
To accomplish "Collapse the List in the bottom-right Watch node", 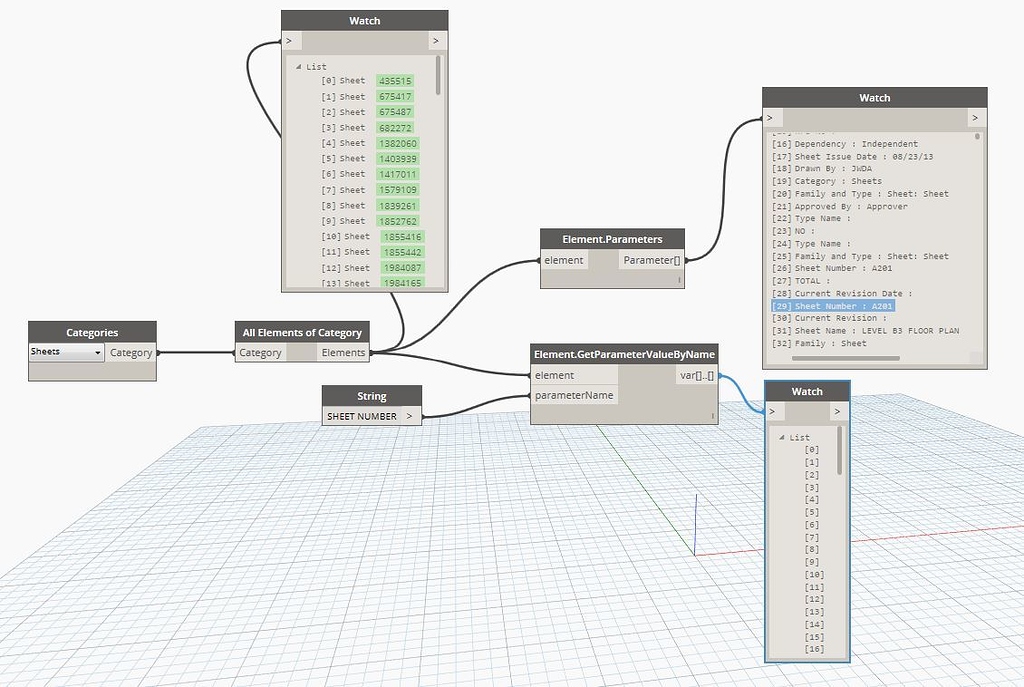I will pos(783,437).
